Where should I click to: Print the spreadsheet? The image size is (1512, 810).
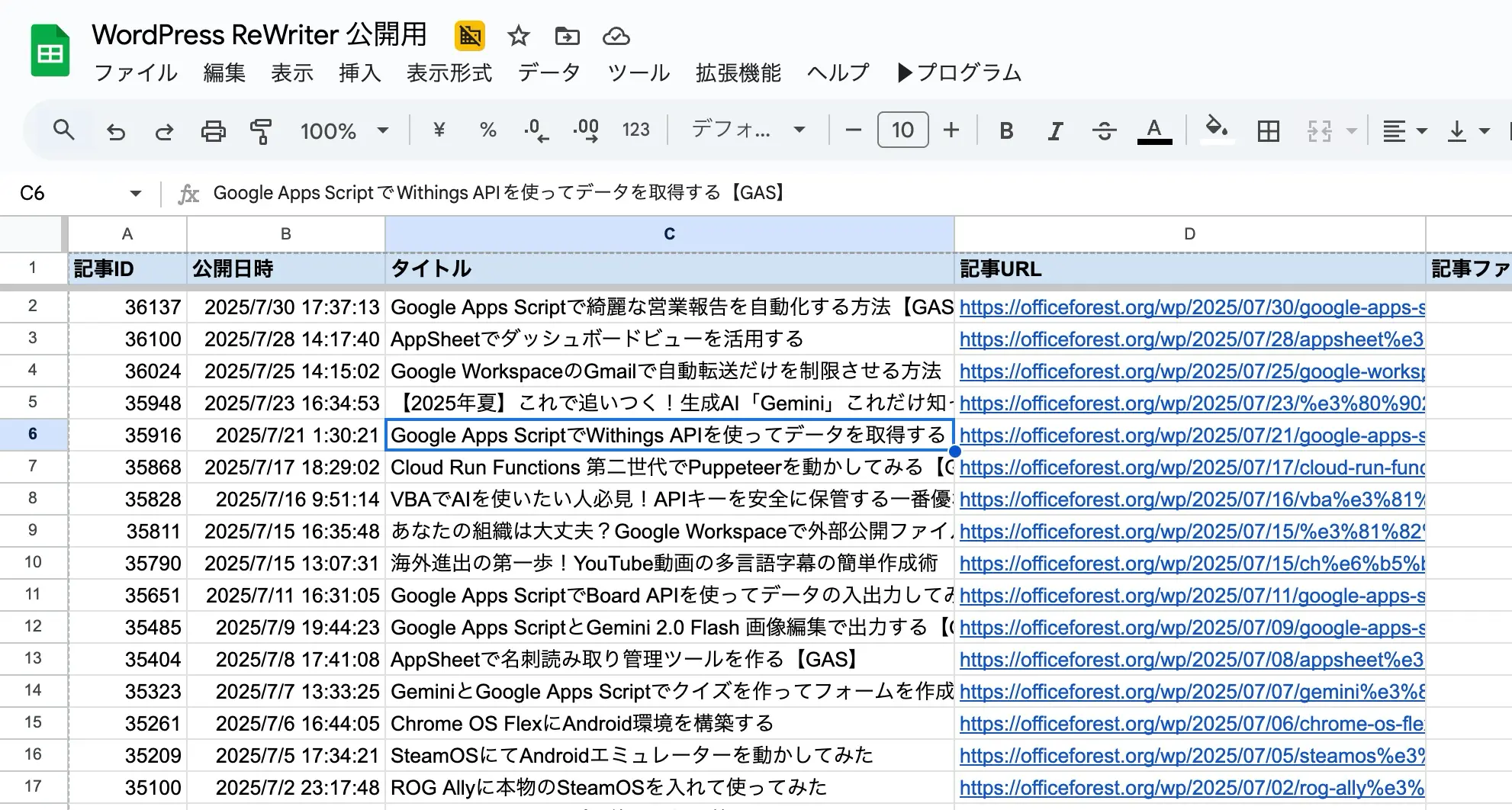click(213, 131)
